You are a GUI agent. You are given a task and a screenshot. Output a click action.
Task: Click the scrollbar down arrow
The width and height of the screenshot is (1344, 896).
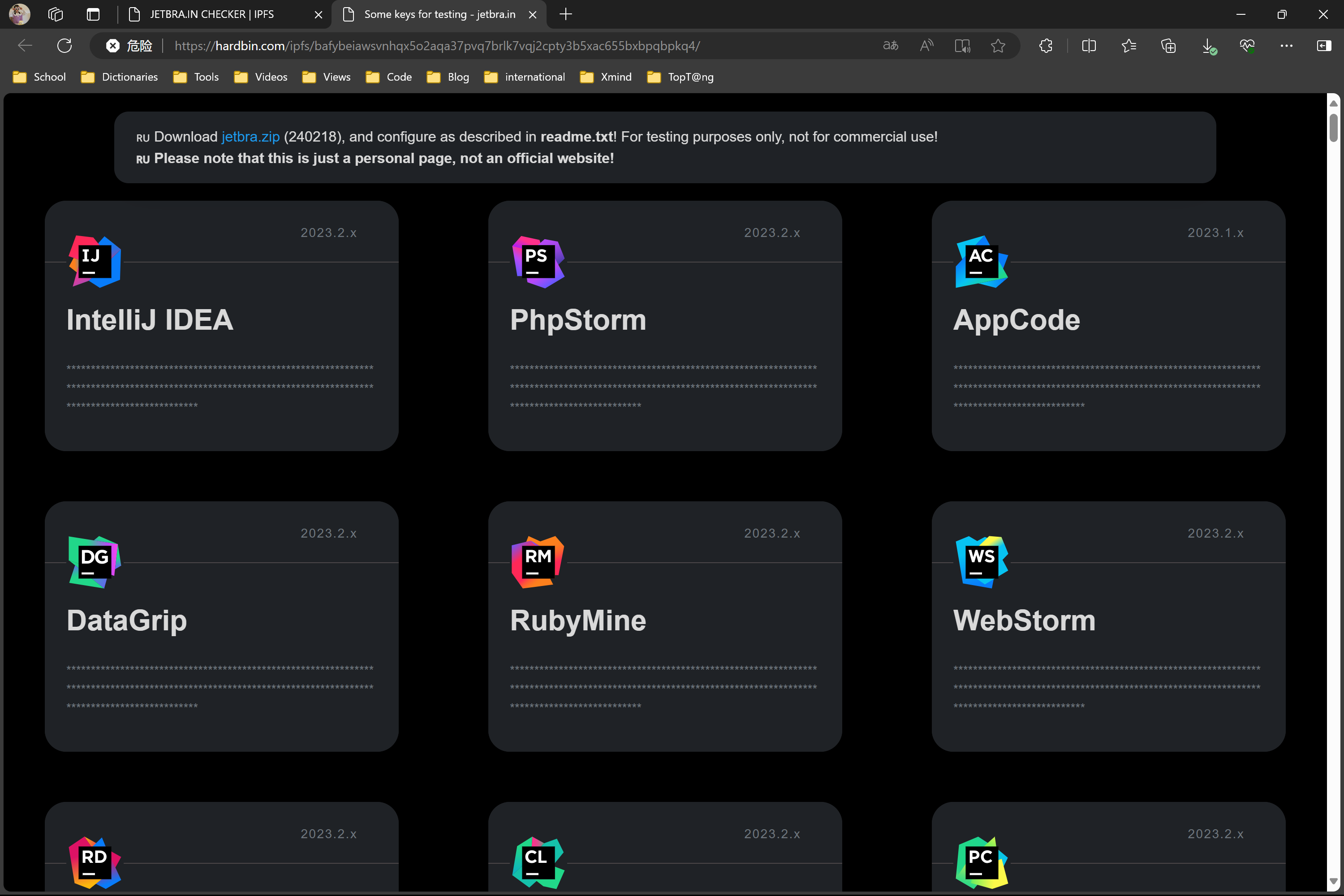[x=1333, y=881]
